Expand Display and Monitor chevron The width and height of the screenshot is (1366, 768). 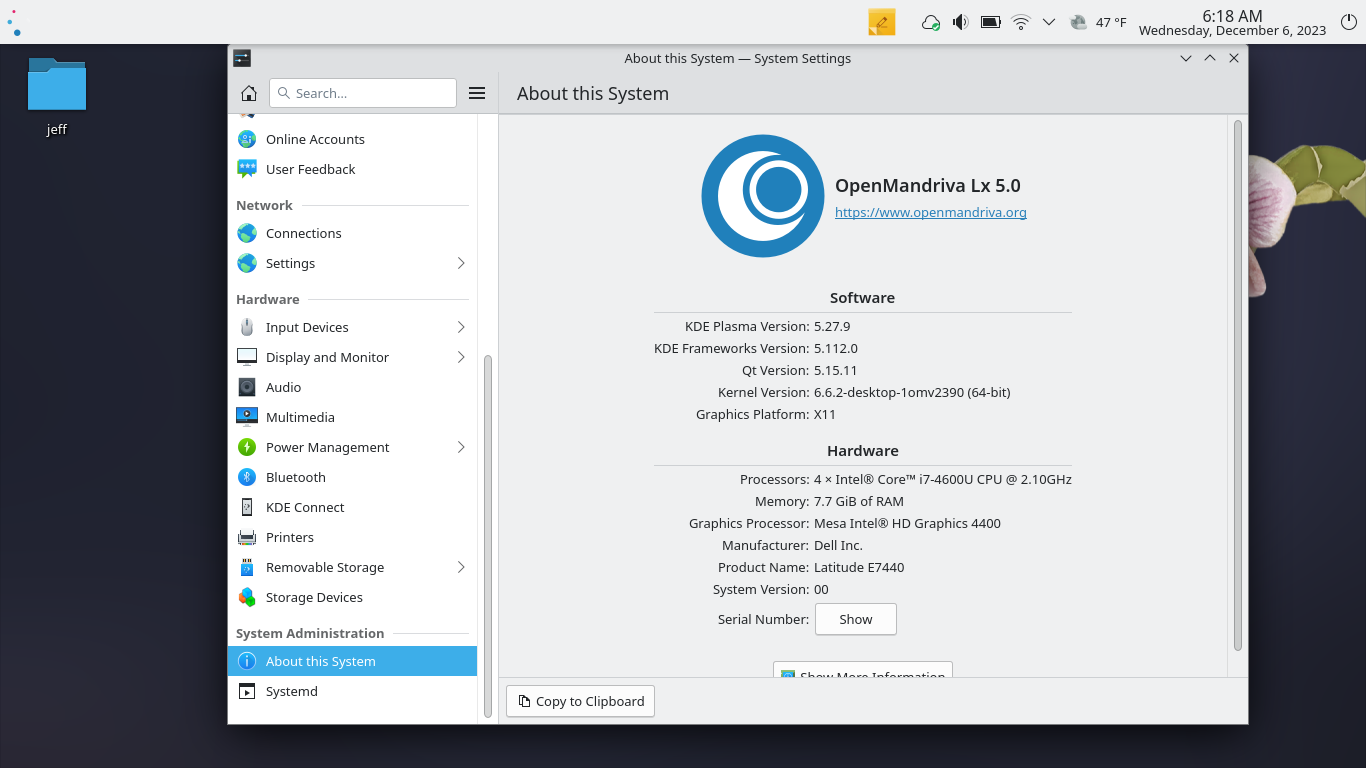tap(461, 357)
